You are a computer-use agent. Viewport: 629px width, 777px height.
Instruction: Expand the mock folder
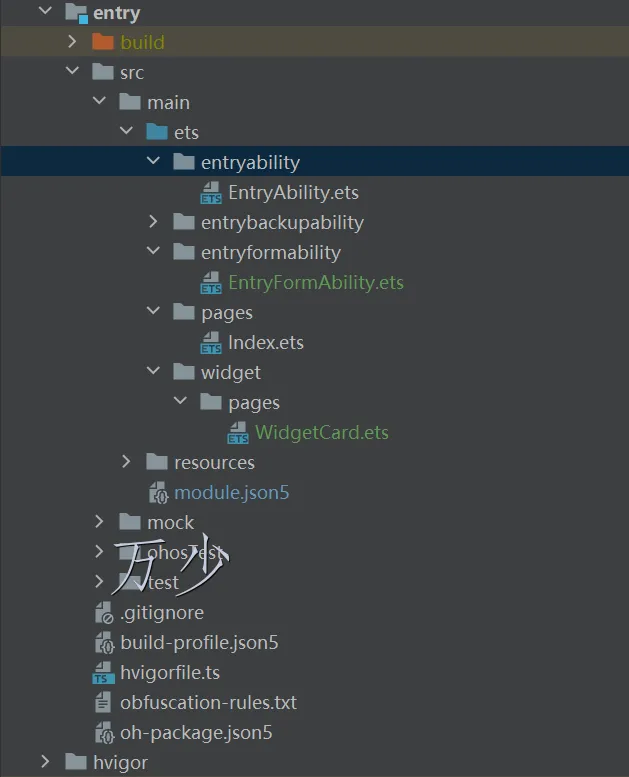click(99, 522)
